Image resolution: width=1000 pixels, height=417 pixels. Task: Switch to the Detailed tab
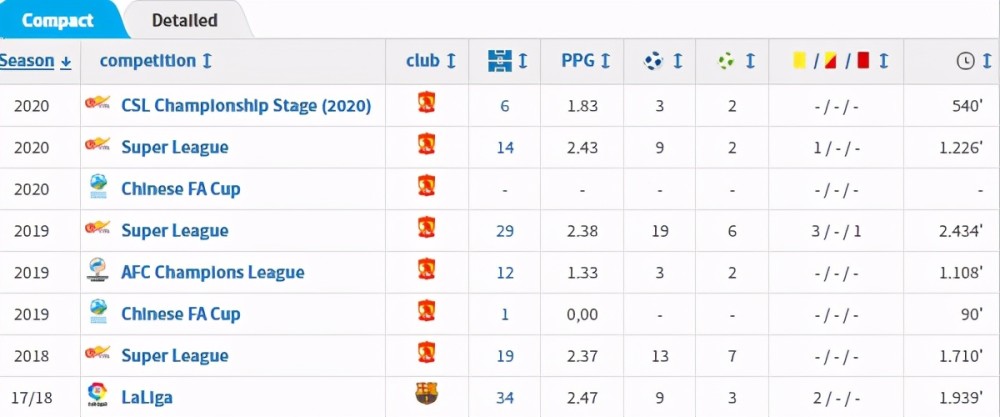pyautogui.click(x=184, y=20)
